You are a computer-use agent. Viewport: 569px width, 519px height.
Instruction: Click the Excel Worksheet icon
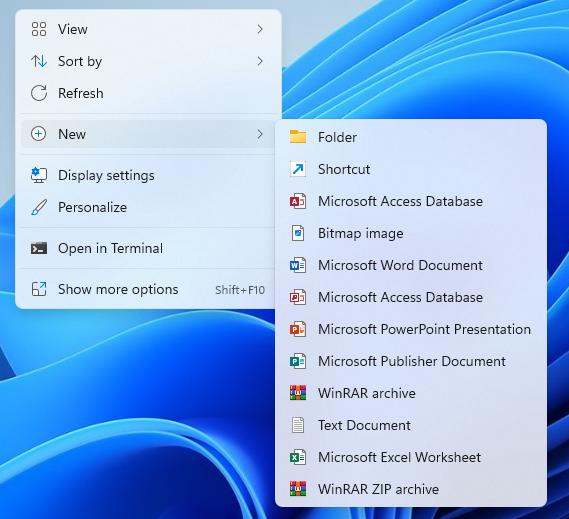point(298,457)
